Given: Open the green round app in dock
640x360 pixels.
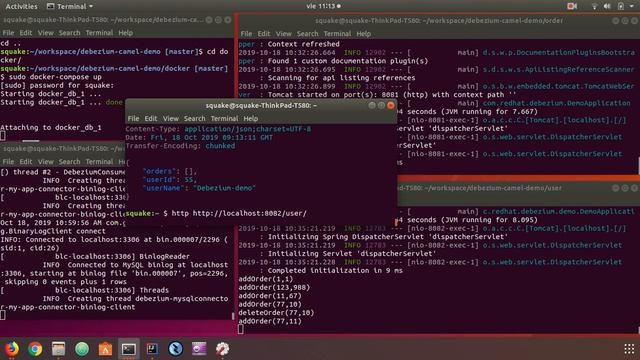Looking at the screenshot, I should point(82,349).
